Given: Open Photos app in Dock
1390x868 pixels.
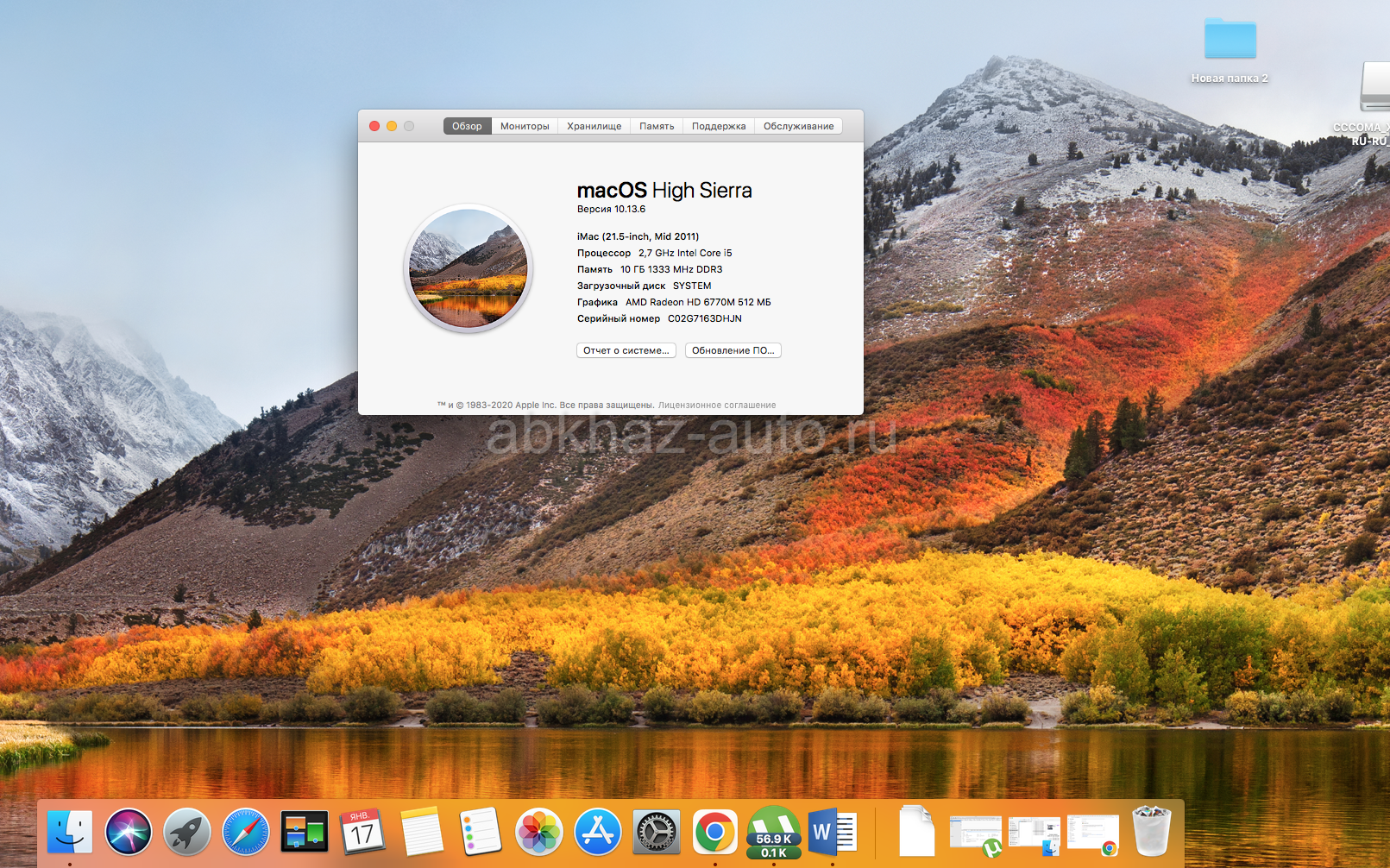Looking at the screenshot, I should click(539, 832).
